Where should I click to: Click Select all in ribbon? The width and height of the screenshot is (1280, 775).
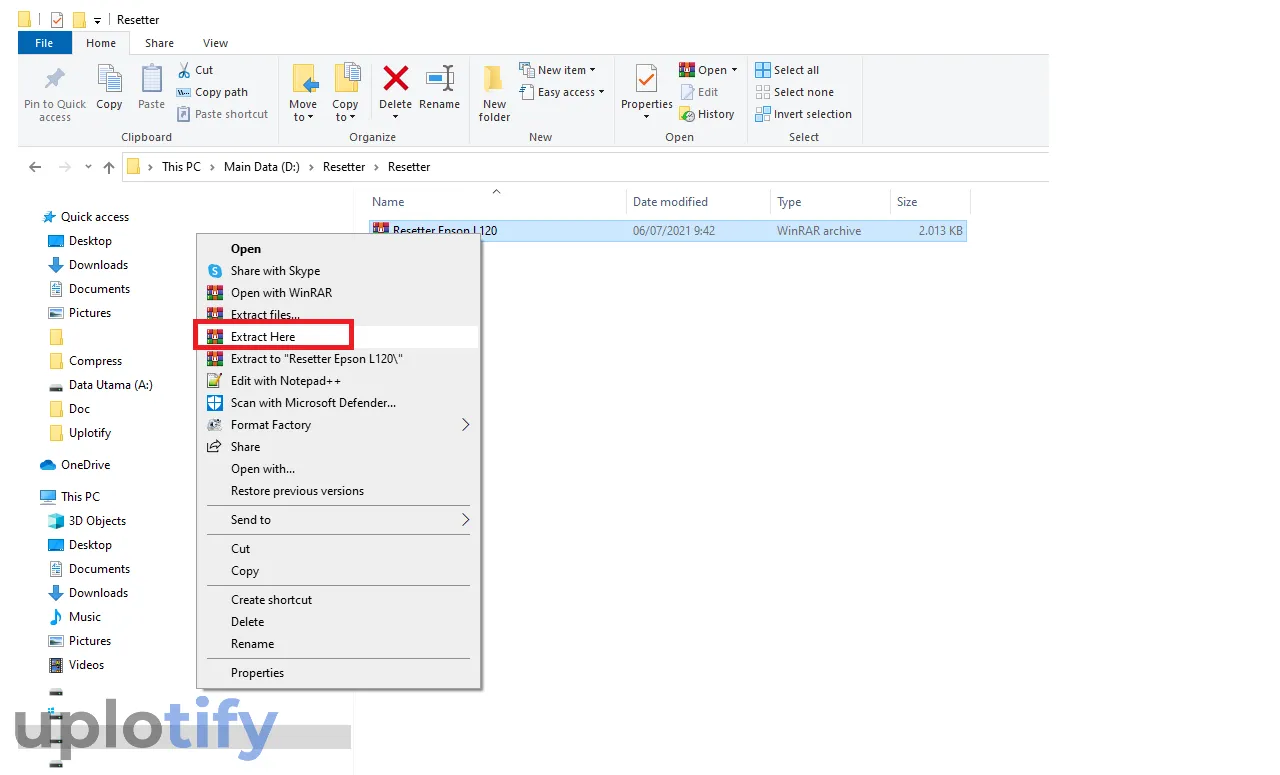click(x=787, y=70)
